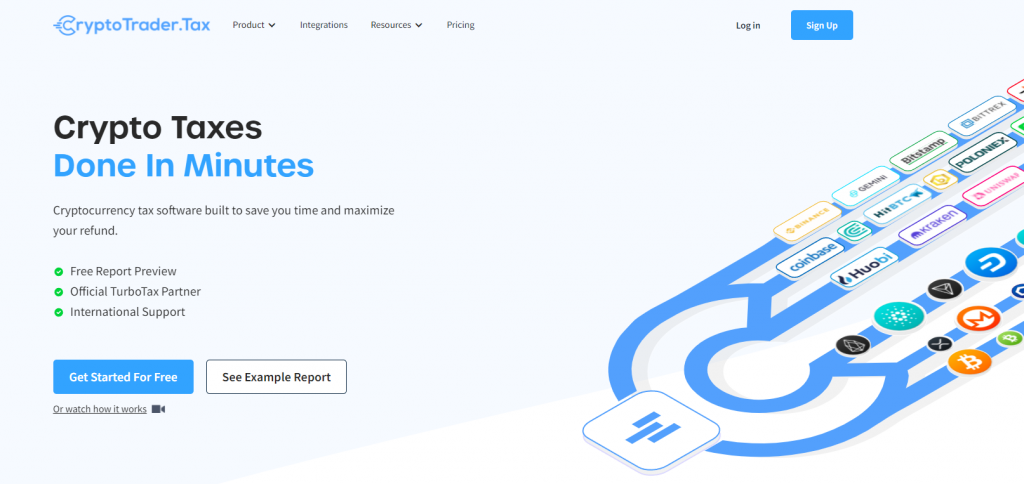Follow the 'Or watch how it works' link
Viewport: 1024px width, 484px height.
(100, 410)
